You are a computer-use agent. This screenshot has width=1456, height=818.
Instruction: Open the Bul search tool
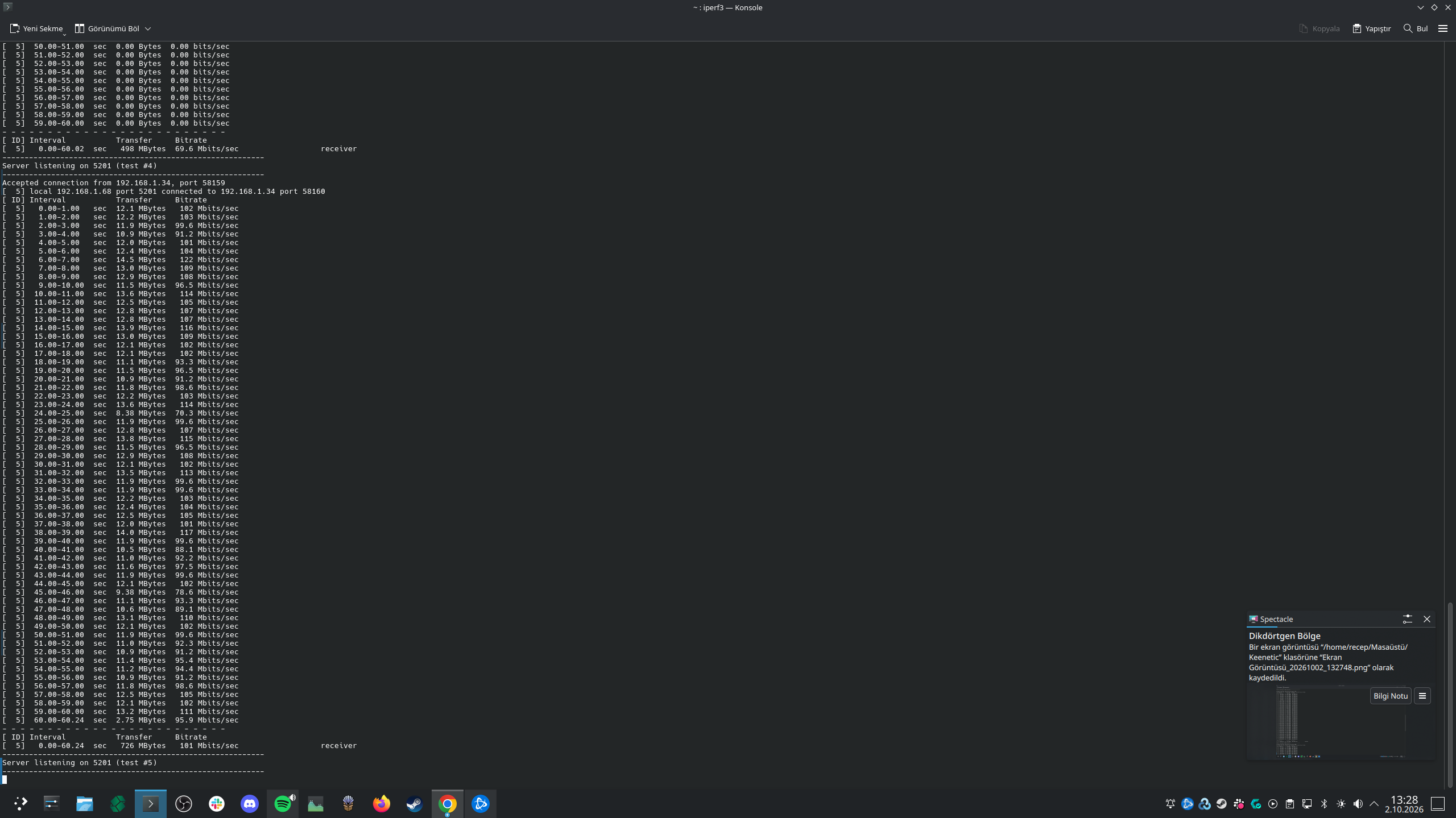[1415, 28]
